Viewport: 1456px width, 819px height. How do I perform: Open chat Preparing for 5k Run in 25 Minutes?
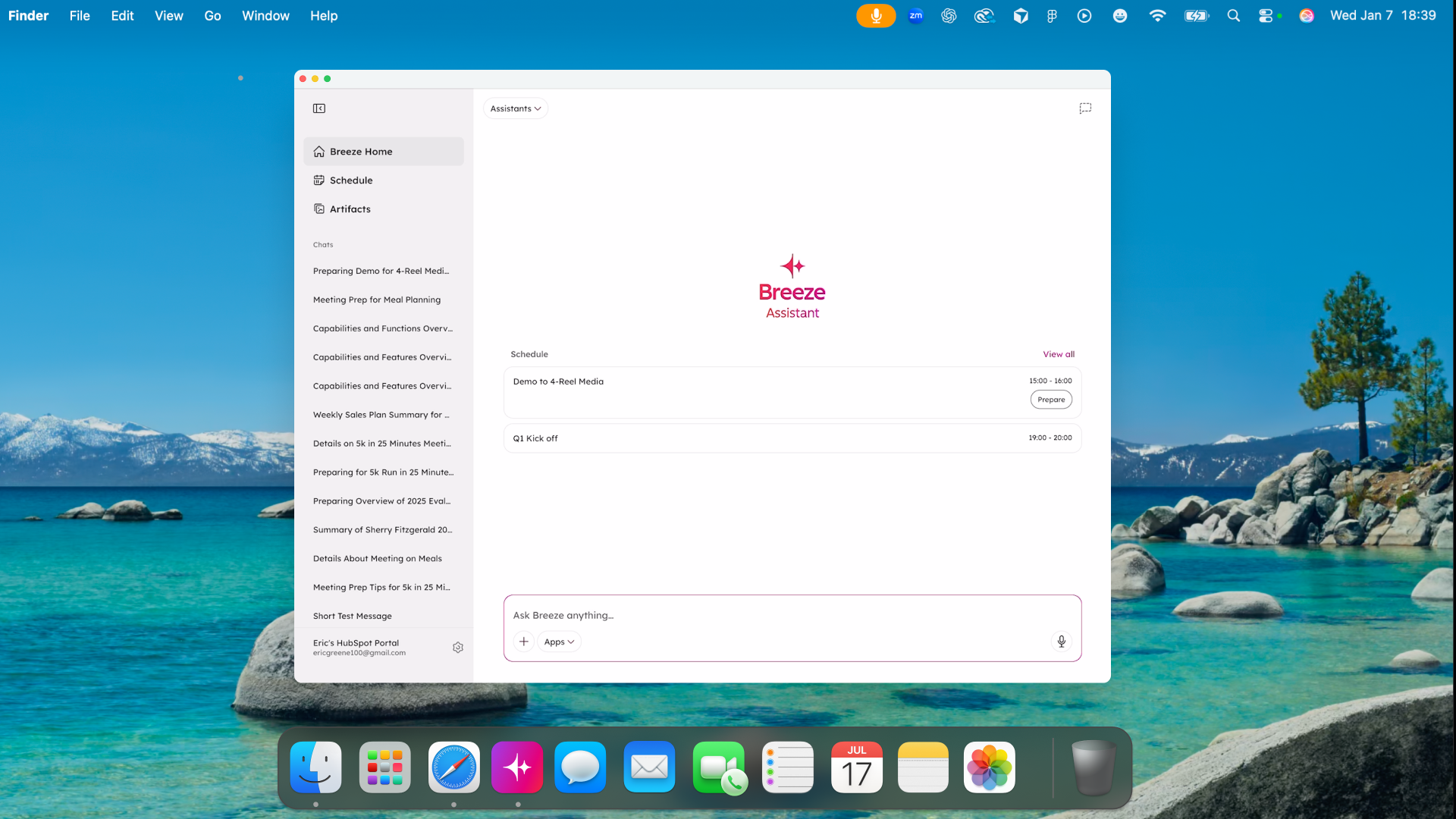pos(384,472)
